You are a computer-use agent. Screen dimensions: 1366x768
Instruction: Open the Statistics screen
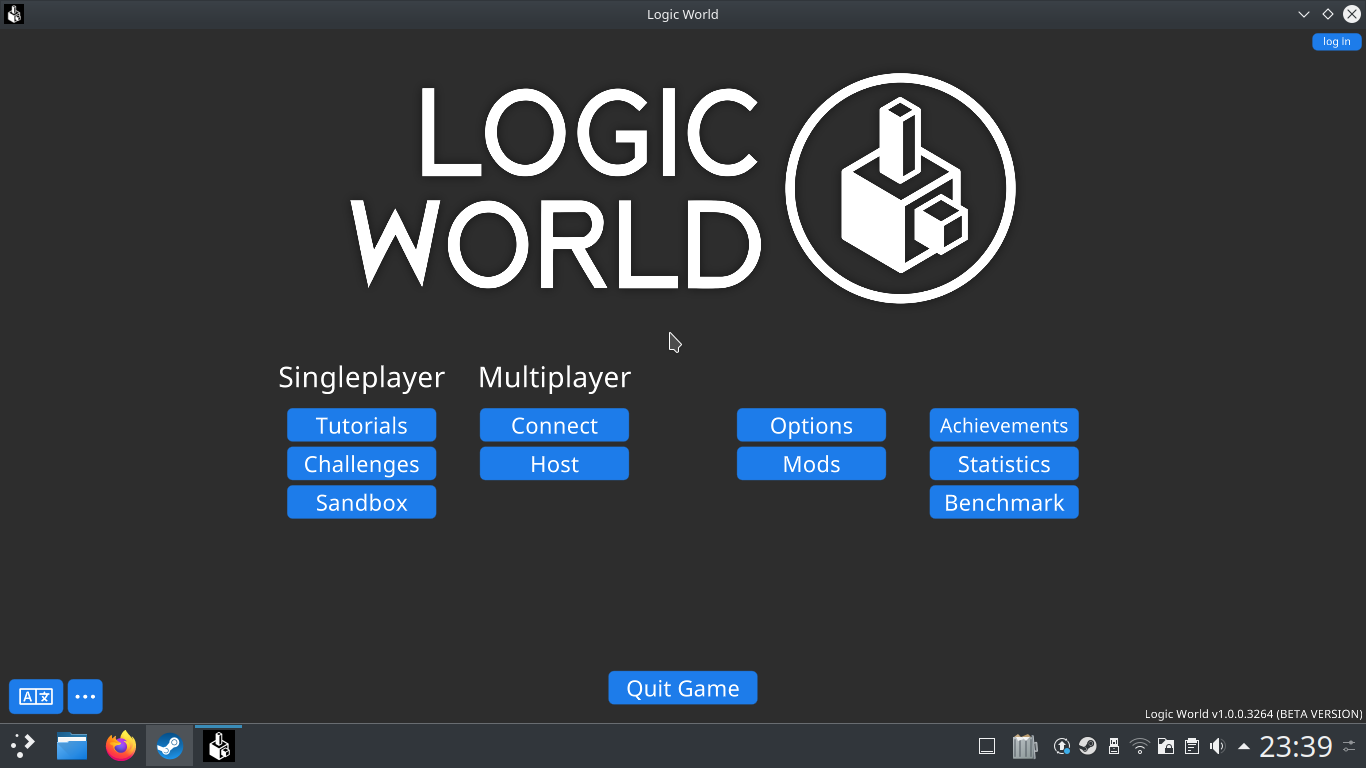[x=1004, y=464]
